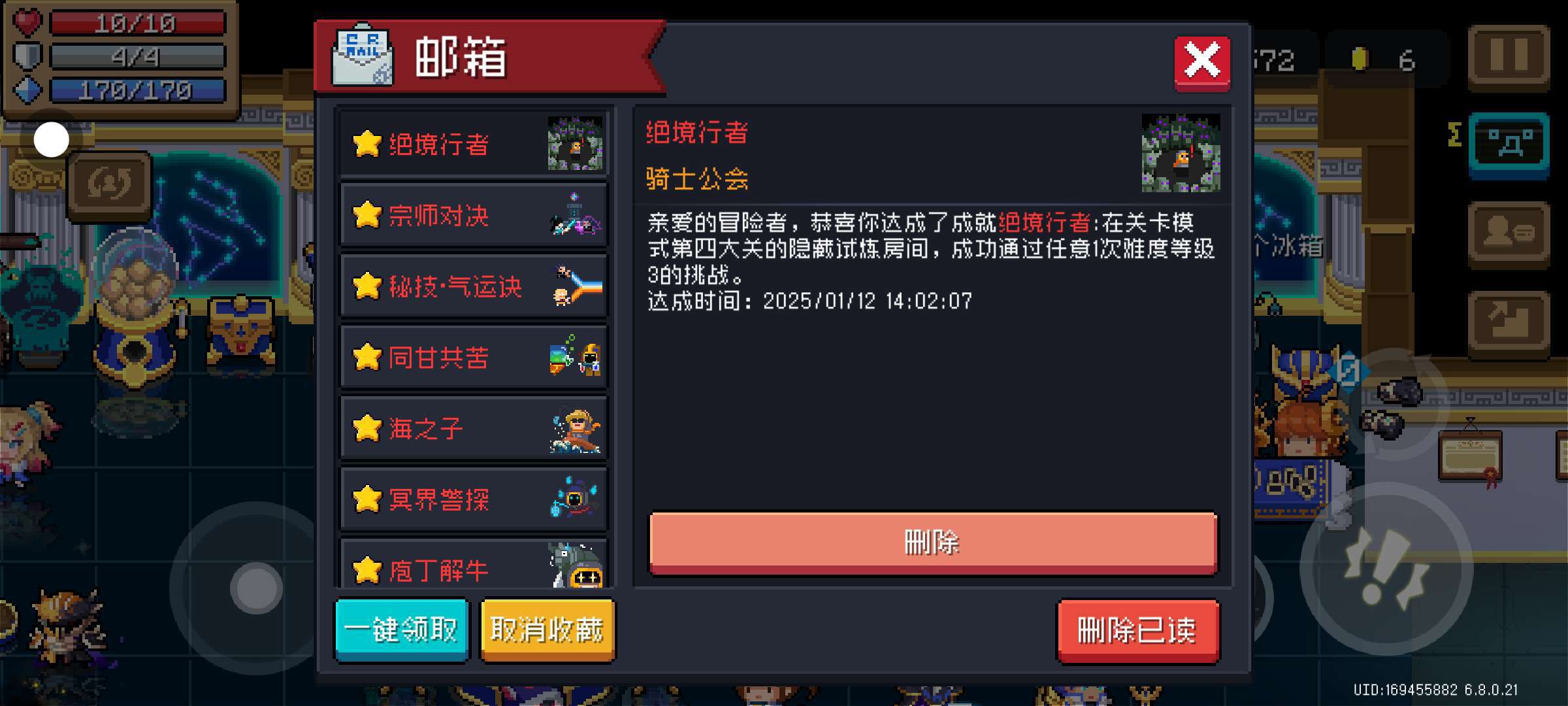
Task: Toggle favorite star on 同甘共苦 mail
Action: (x=367, y=357)
